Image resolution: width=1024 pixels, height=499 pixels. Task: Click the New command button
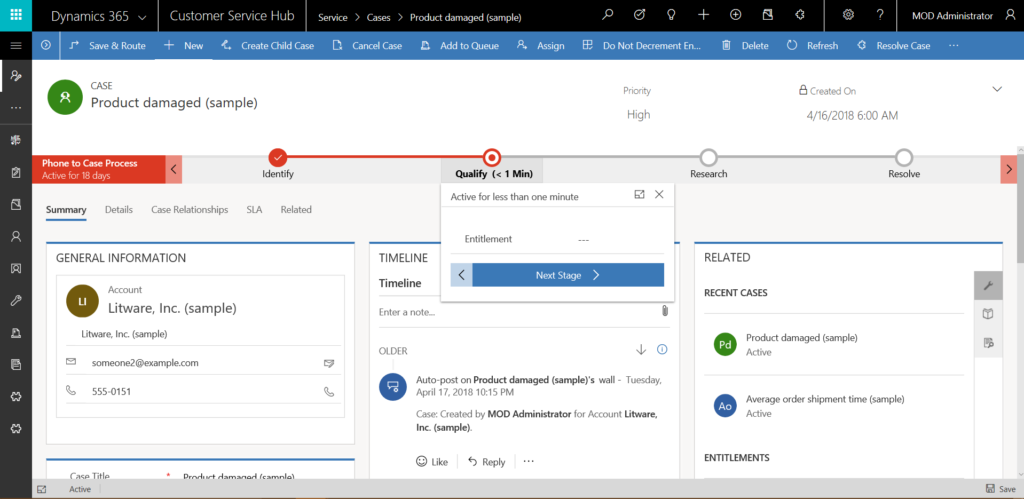(x=184, y=46)
